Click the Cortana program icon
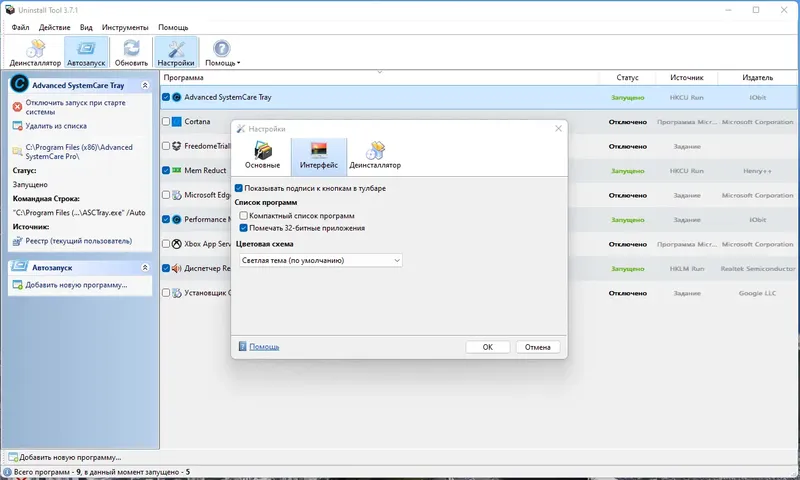 coord(177,121)
